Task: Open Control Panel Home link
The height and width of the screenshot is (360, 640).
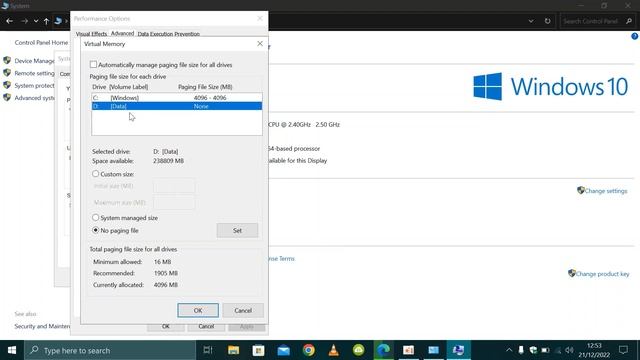Action: click(x=41, y=42)
